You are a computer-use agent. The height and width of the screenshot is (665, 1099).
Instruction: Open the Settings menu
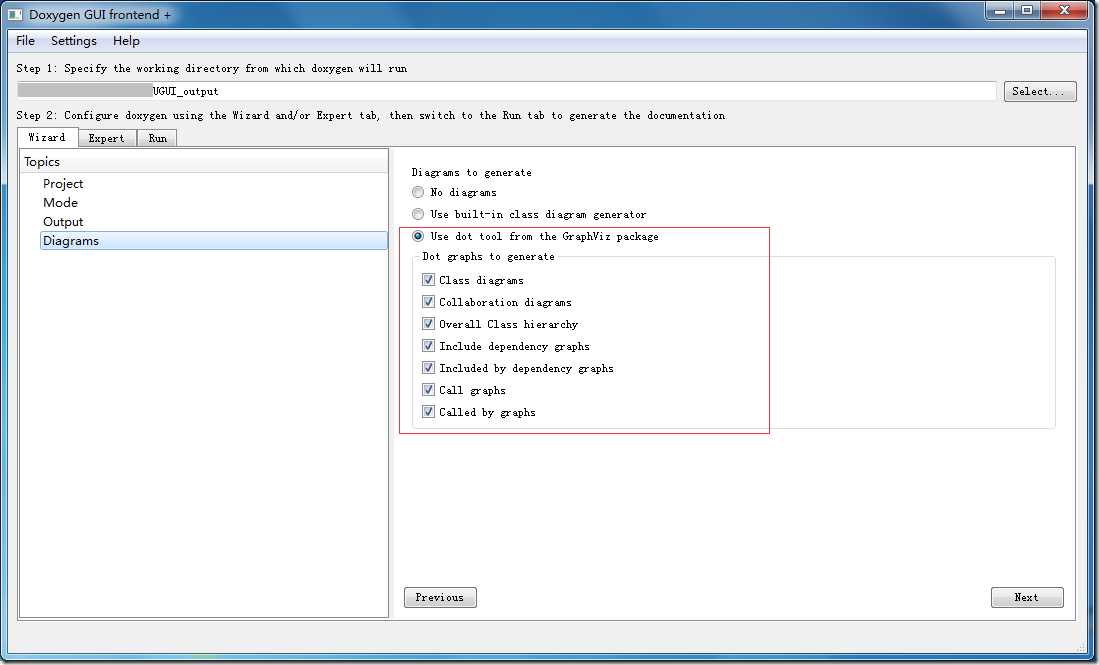click(x=74, y=41)
